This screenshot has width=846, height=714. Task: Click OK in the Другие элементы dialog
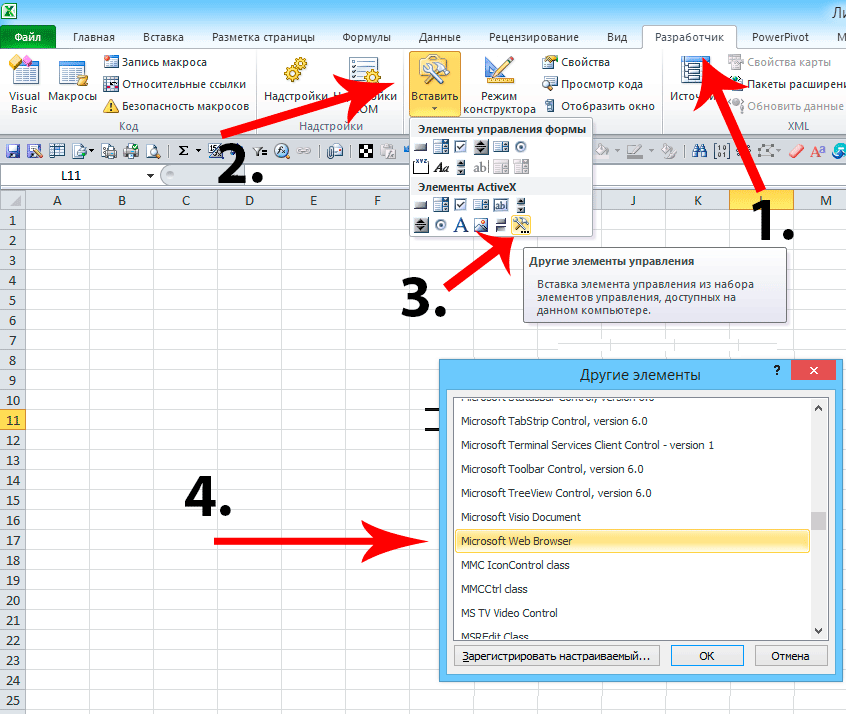707,656
